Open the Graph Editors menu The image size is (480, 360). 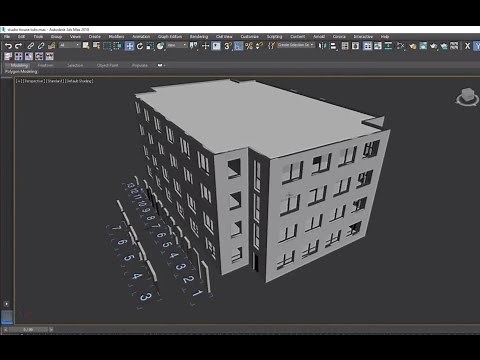170,37
